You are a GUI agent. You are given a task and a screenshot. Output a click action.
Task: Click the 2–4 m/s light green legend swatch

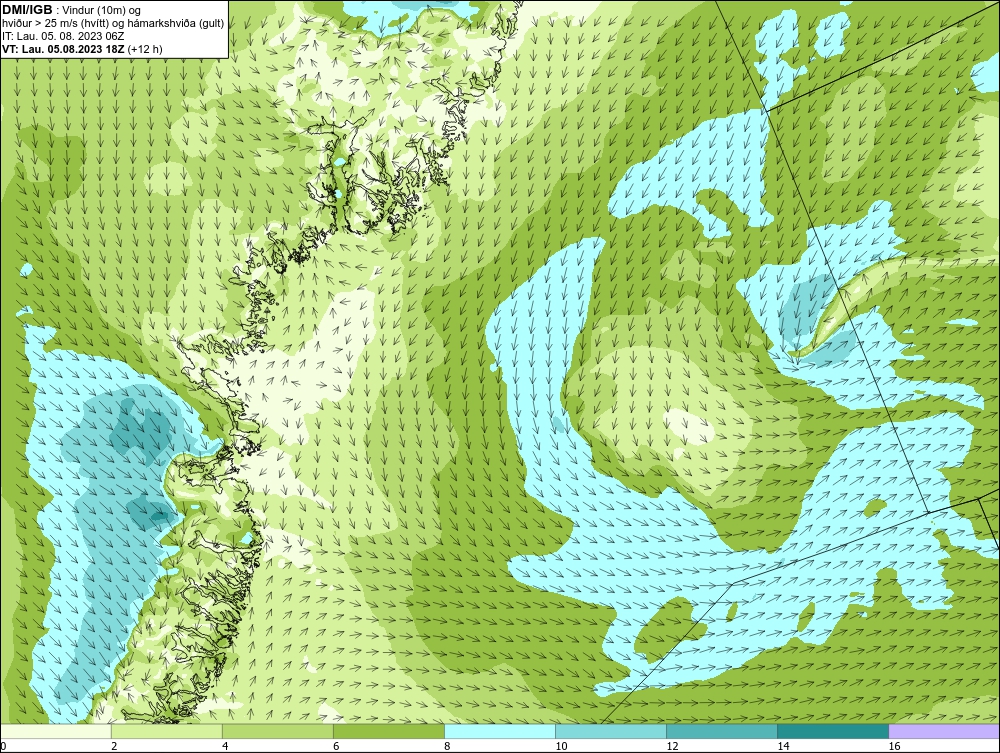166,731
